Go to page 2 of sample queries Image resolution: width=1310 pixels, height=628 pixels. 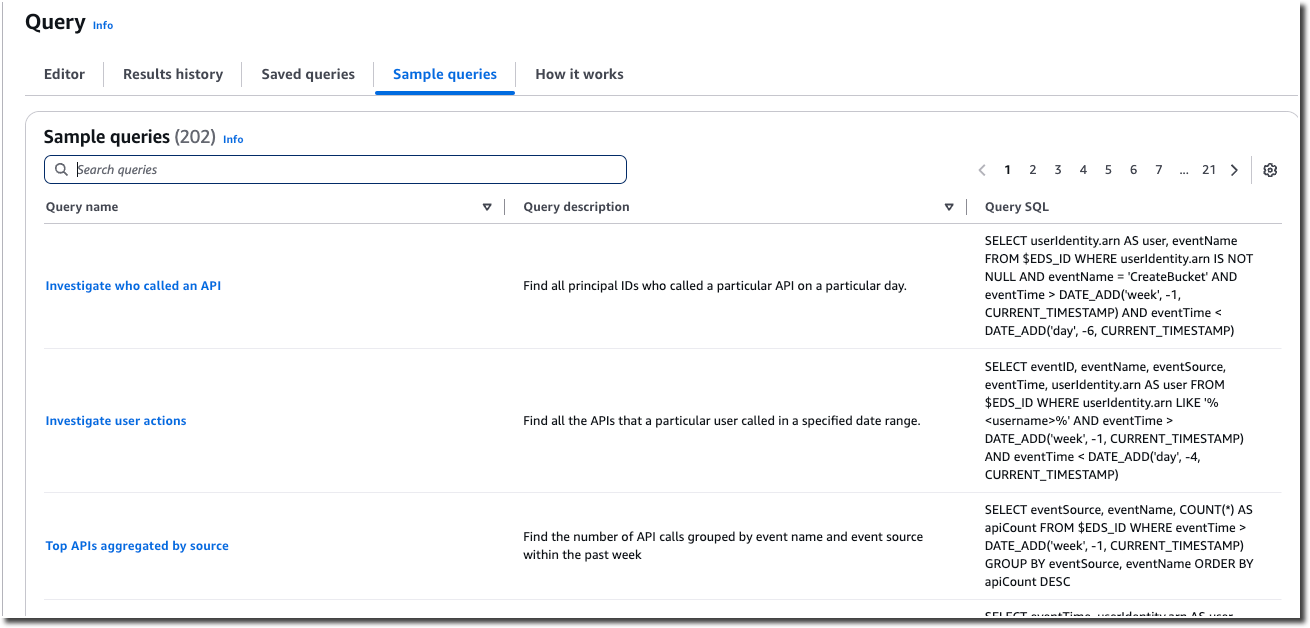click(1032, 169)
